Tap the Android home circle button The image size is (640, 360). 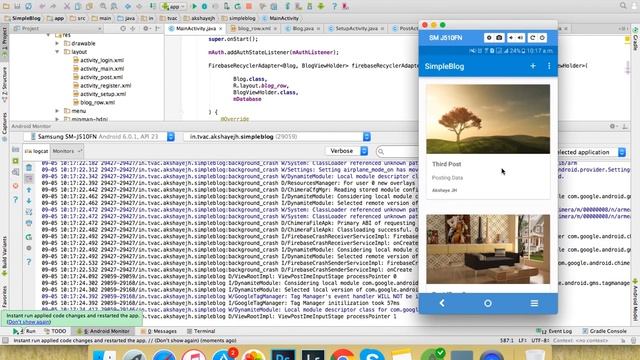click(488, 303)
